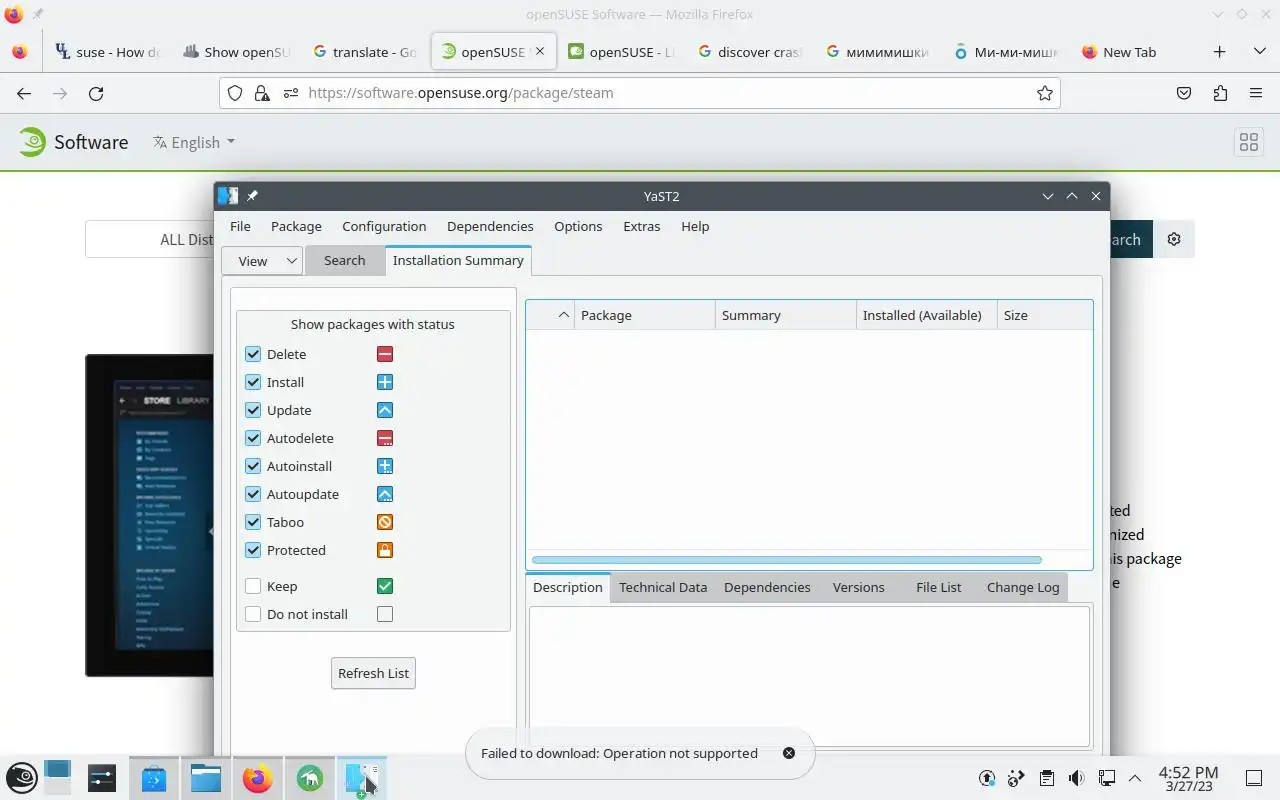Screen dimensions: 1280x800
Task: Open the Firefox list all tabs chevron
Action: [x=1260, y=52]
